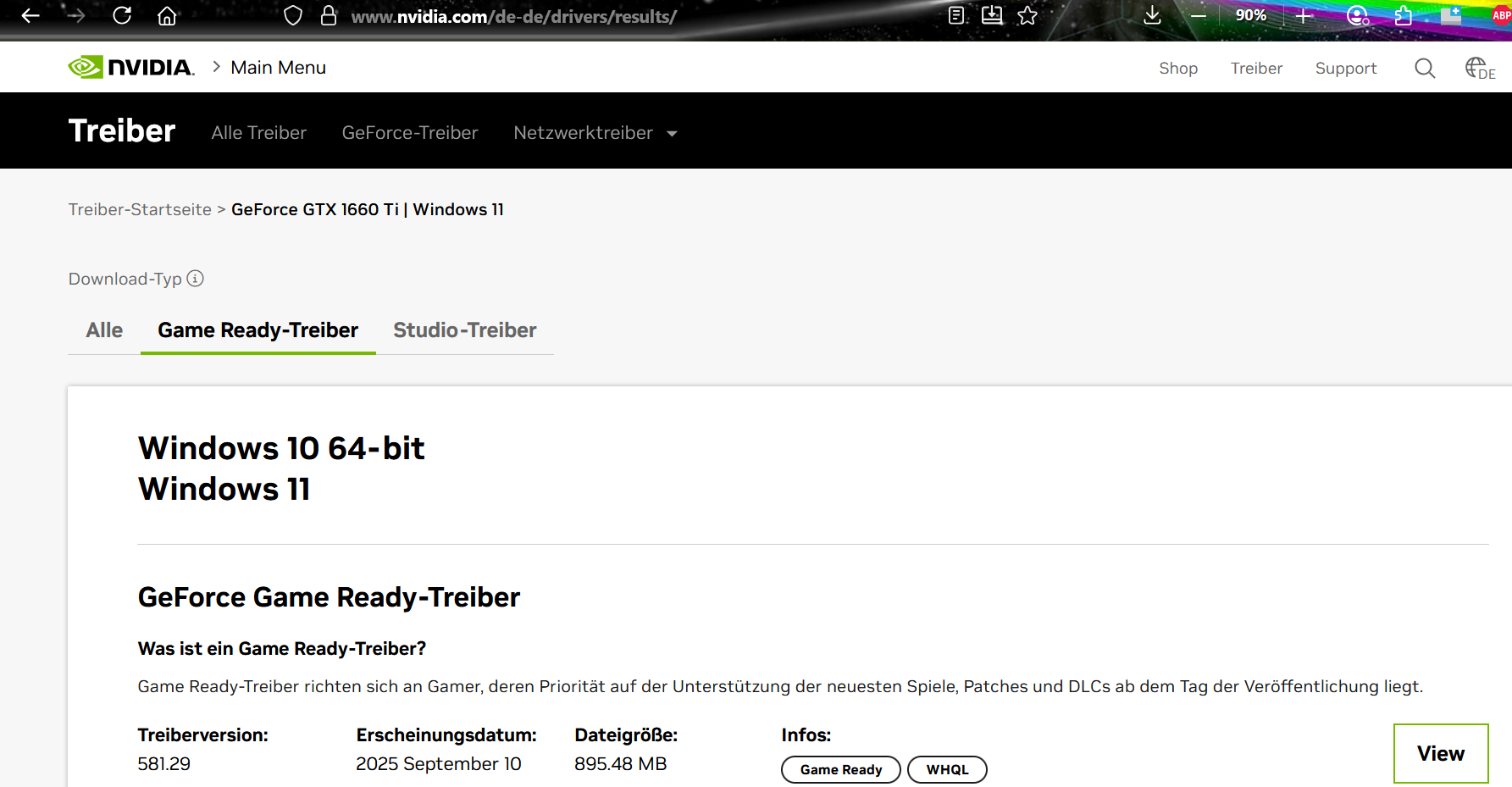
Task: Select the Game Ready-Treiber tab
Action: 258,330
